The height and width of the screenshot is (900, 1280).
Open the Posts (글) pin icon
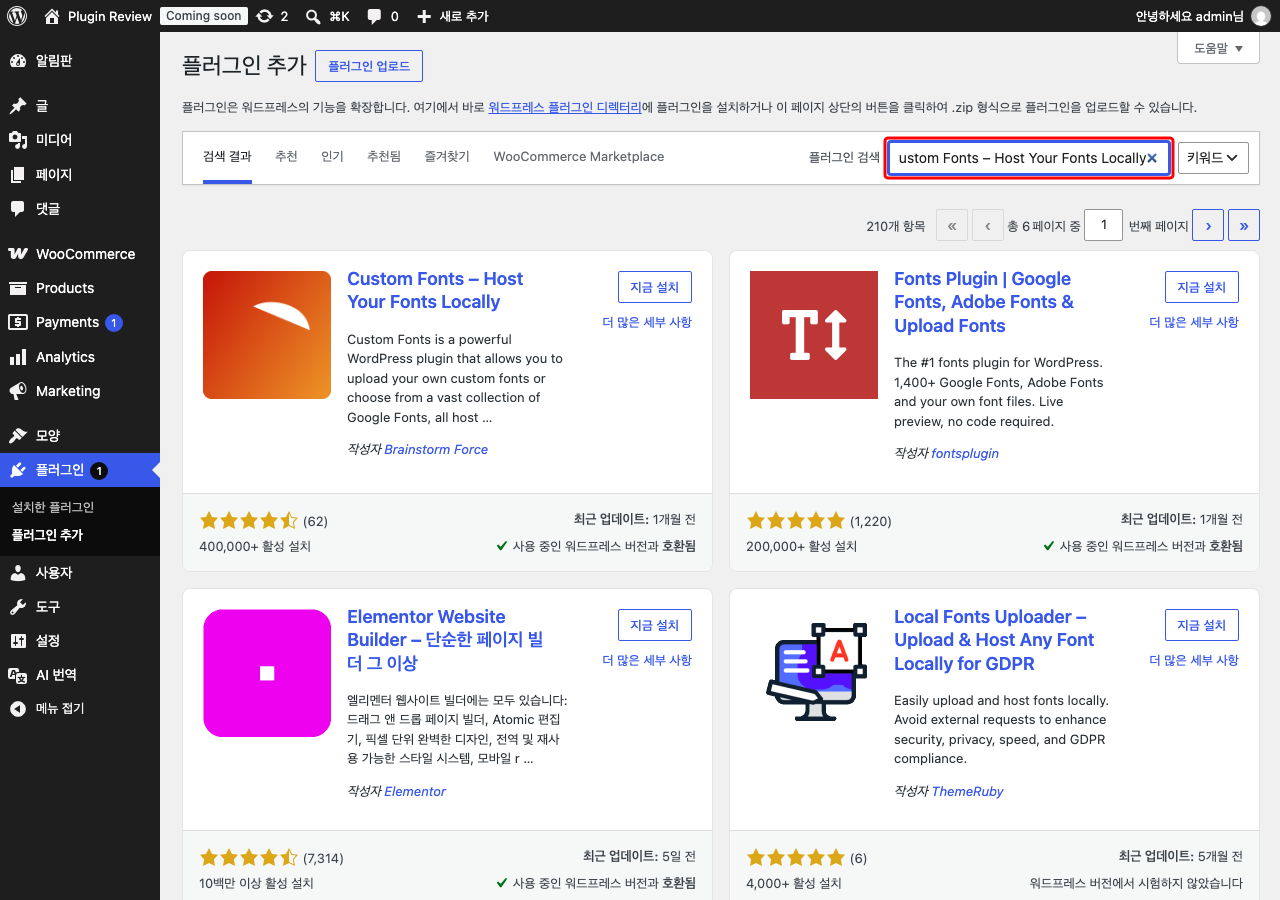click(x=17, y=106)
